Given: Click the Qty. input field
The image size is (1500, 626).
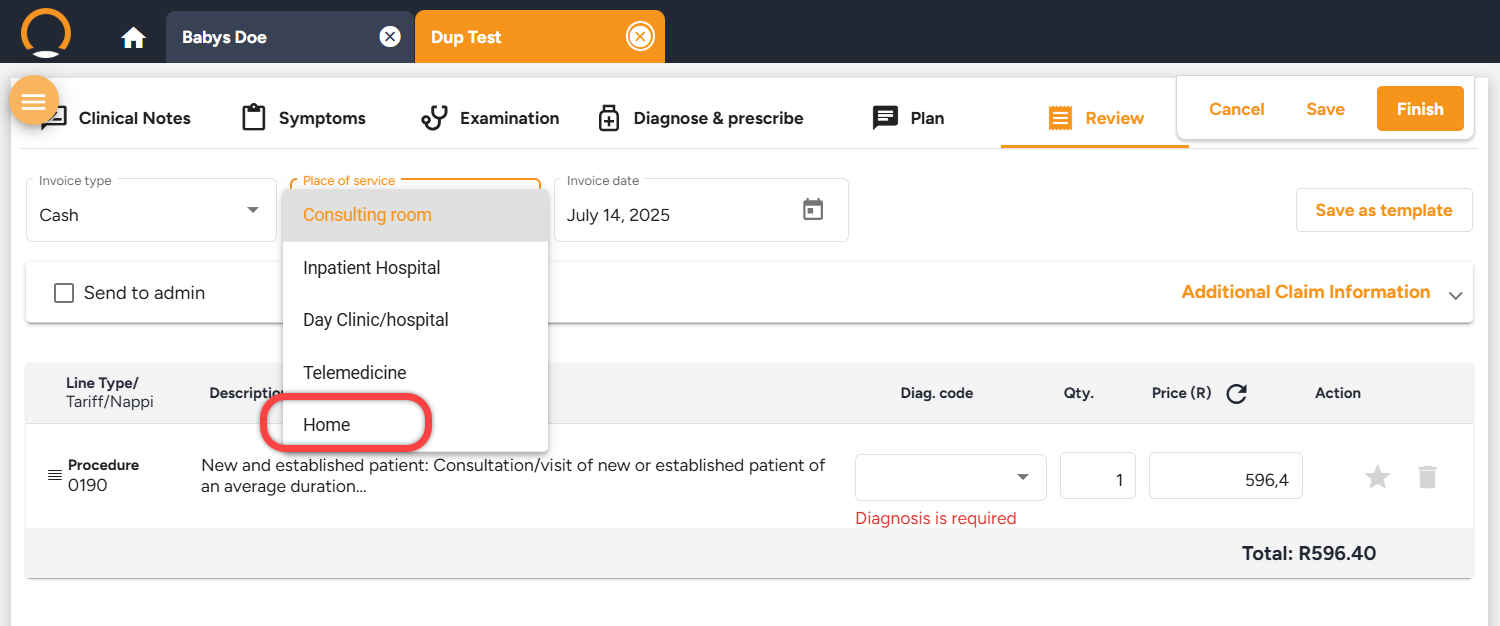Looking at the screenshot, I should pyautogui.click(x=1098, y=475).
